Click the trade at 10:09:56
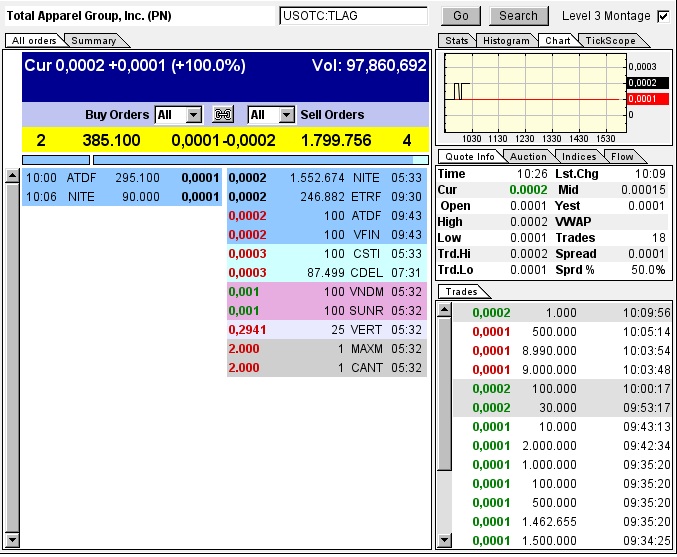 click(x=562, y=312)
